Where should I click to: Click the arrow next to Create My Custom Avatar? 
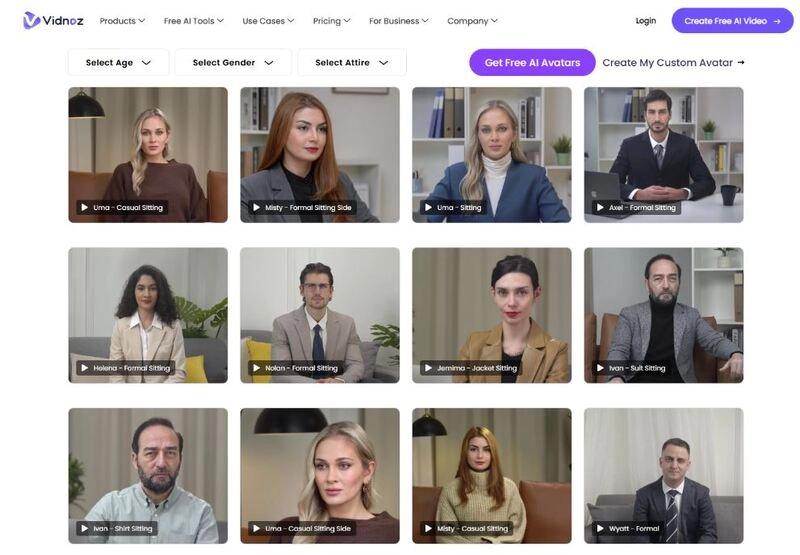coord(741,62)
